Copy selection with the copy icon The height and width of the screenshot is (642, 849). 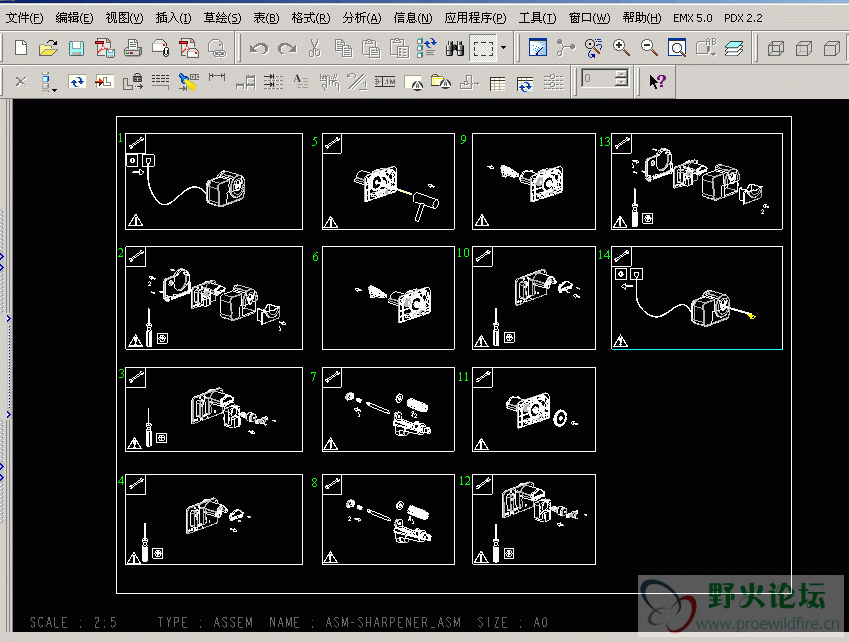pos(343,48)
